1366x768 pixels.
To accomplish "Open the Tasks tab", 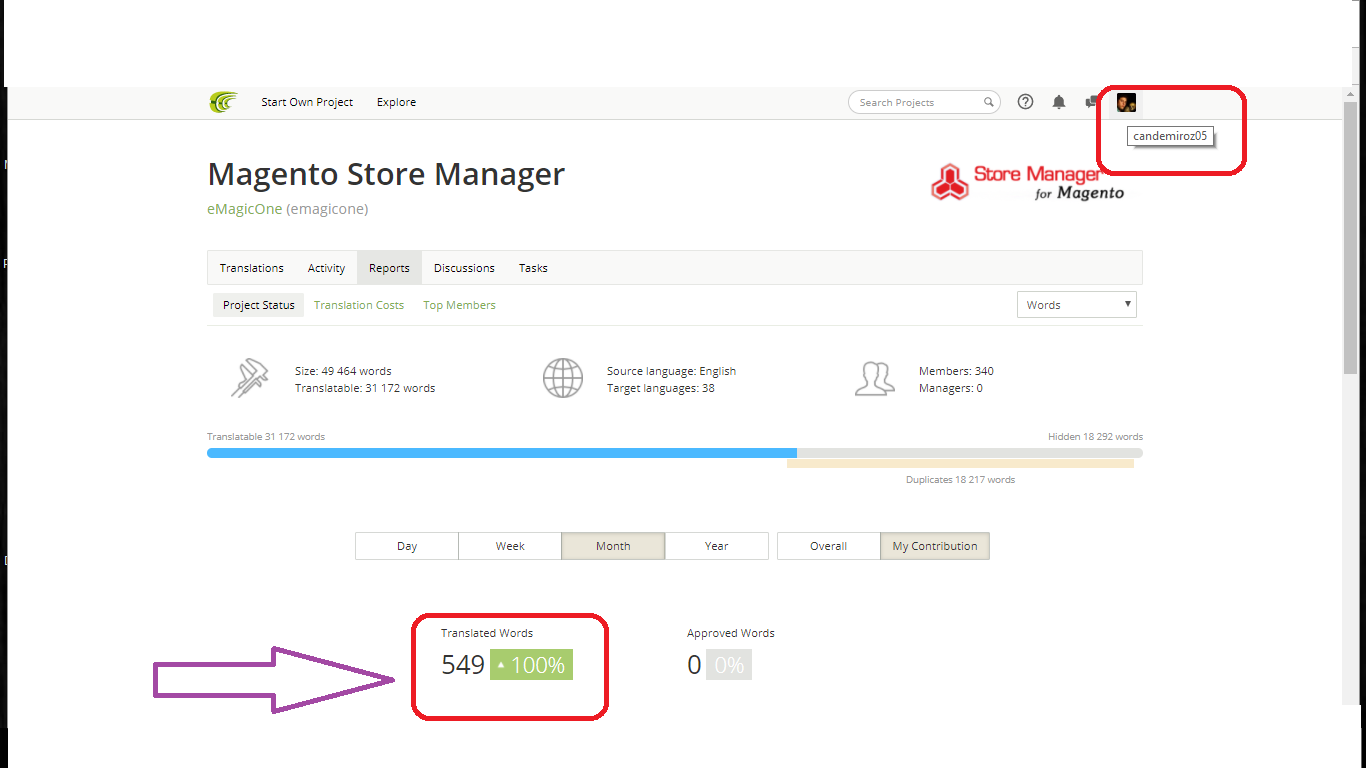I will [x=533, y=268].
